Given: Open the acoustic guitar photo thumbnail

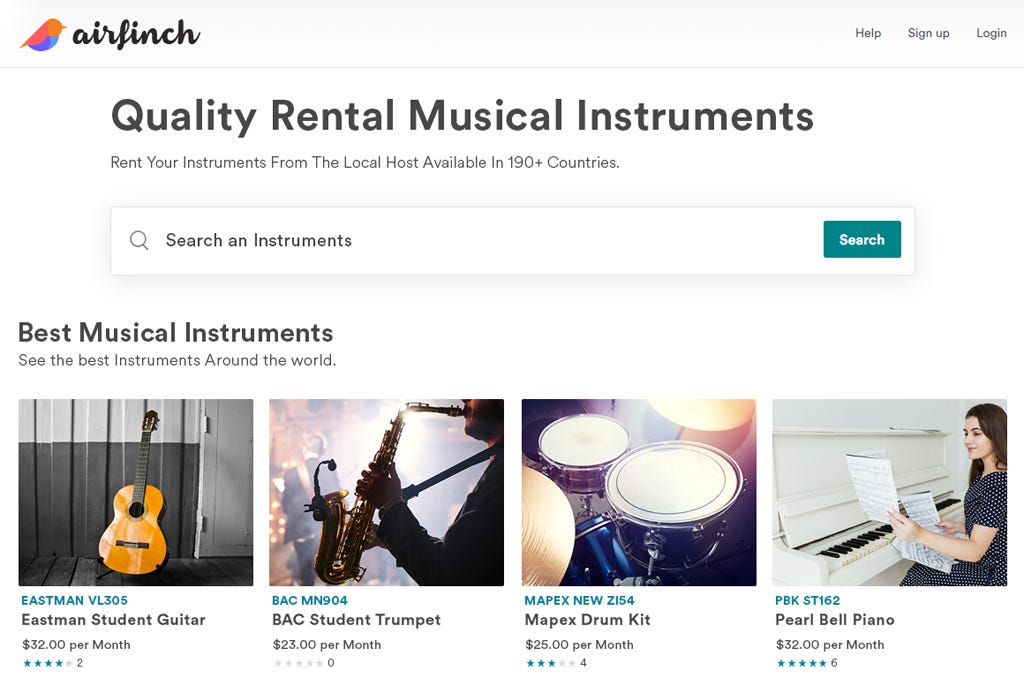Looking at the screenshot, I should [136, 493].
